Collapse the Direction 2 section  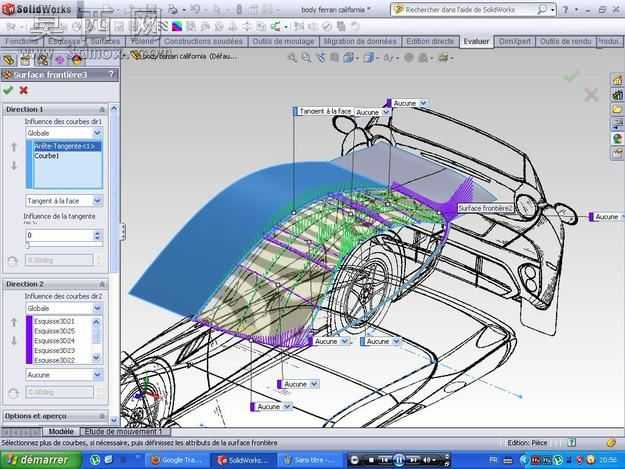102,284
